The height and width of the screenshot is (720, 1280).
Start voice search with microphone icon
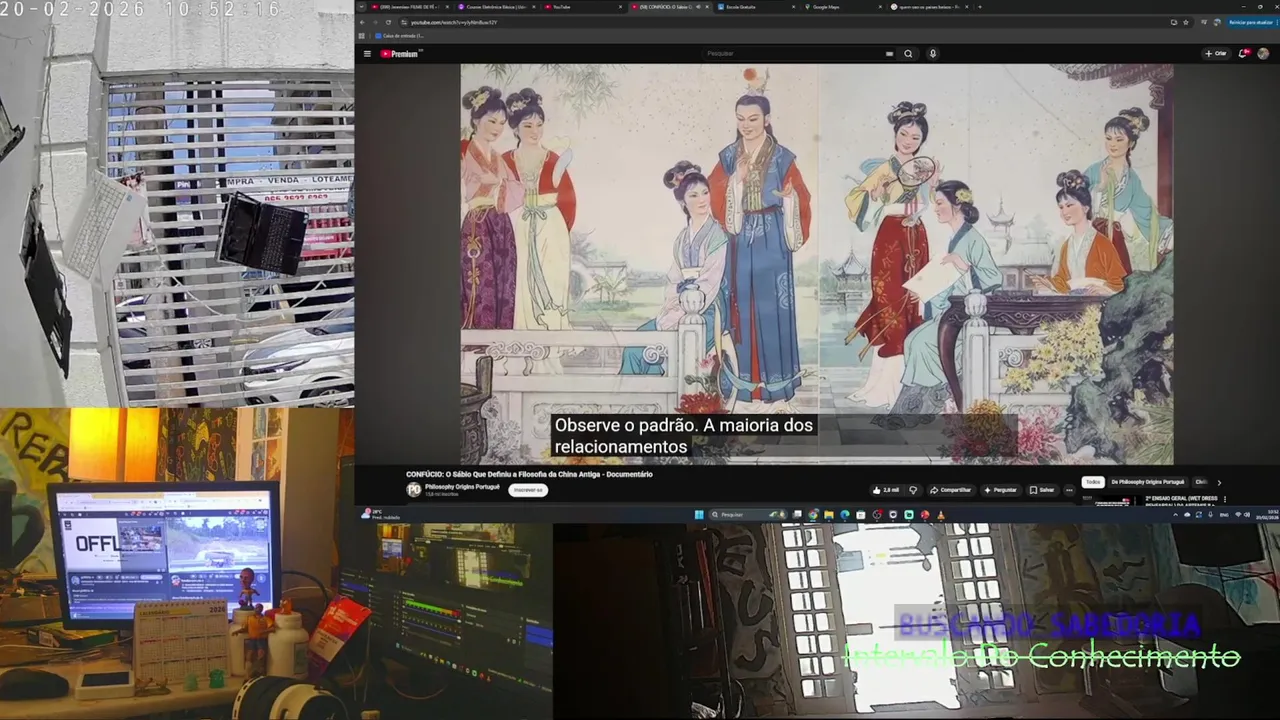point(932,54)
